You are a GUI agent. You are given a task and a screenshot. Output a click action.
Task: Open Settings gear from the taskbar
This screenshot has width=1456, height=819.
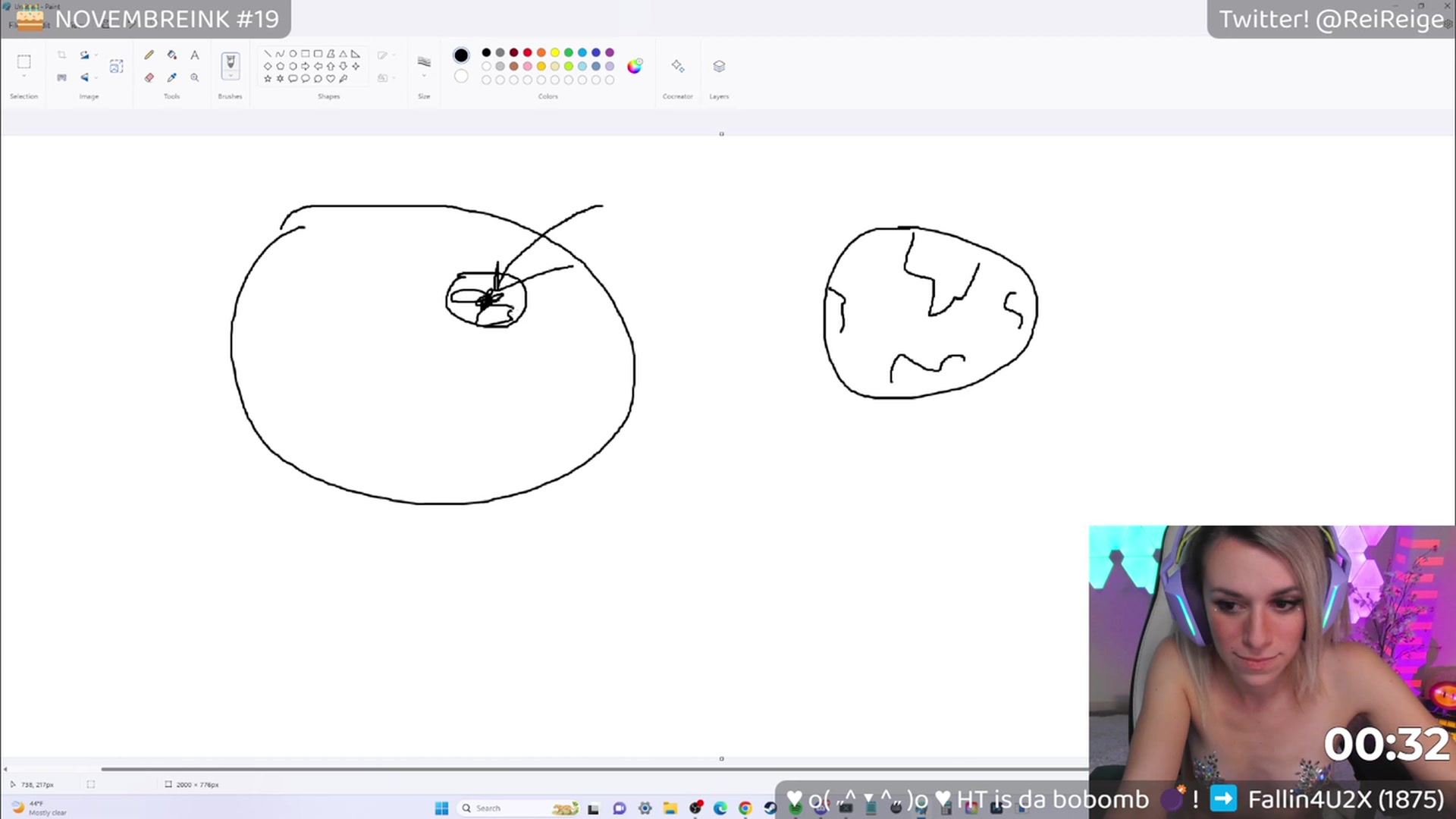(645, 808)
